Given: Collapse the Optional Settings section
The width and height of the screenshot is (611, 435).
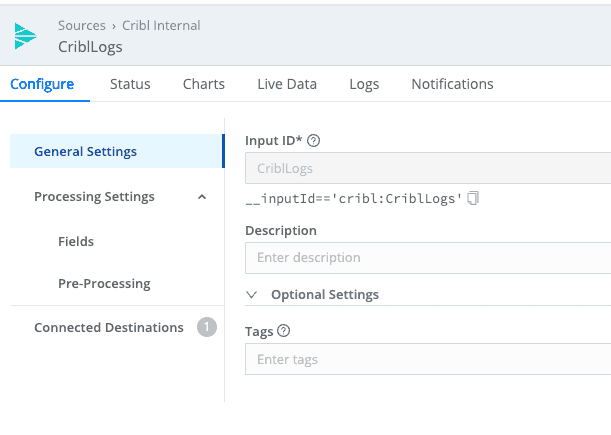Looking at the screenshot, I should (x=252, y=295).
